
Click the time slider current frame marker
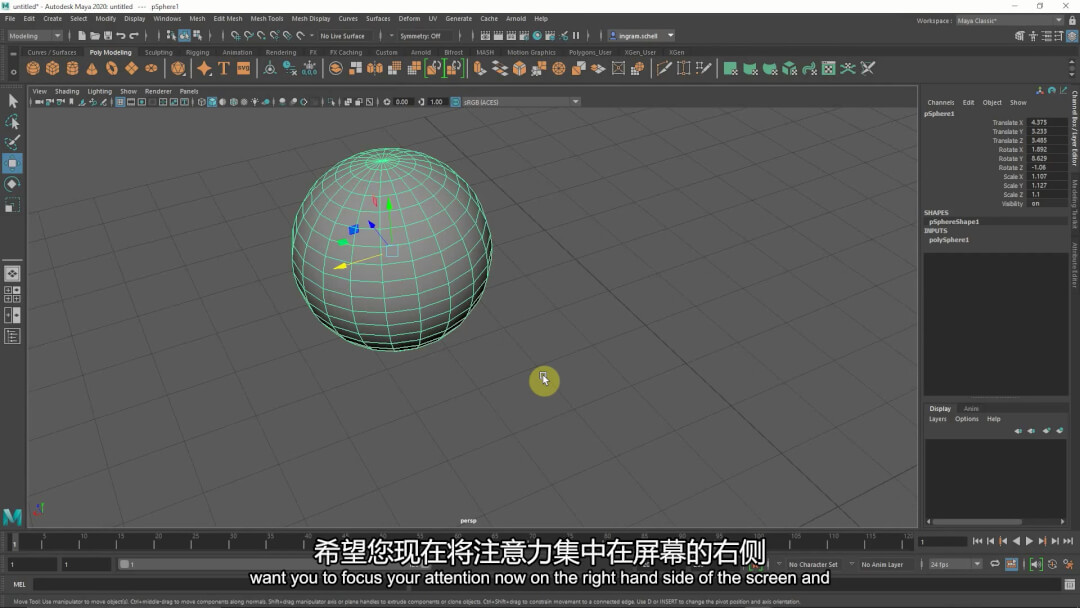(14, 543)
